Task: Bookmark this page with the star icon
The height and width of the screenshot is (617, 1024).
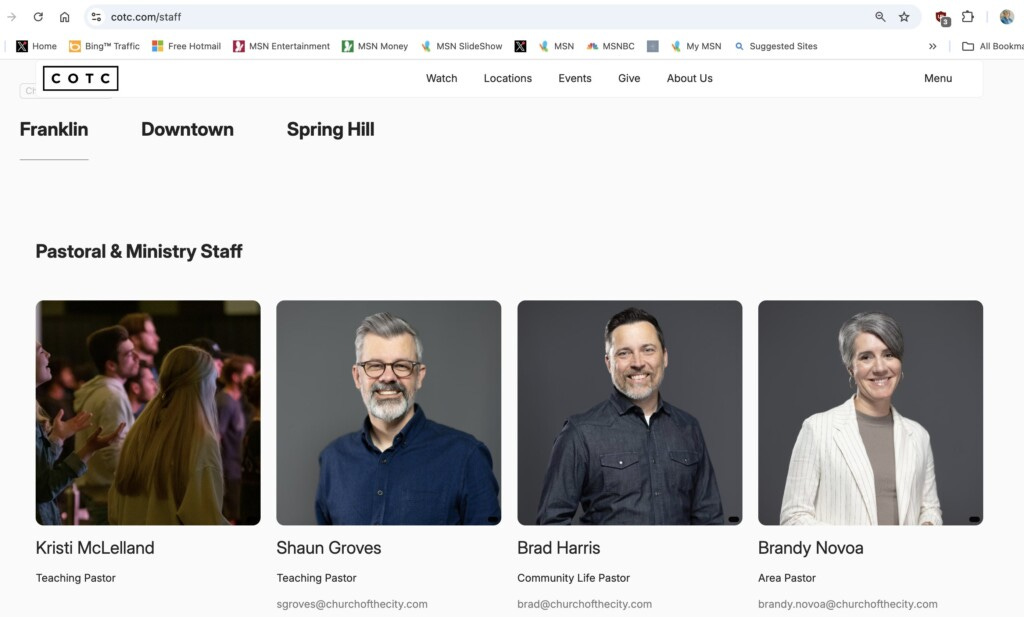Action: [x=904, y=17]
